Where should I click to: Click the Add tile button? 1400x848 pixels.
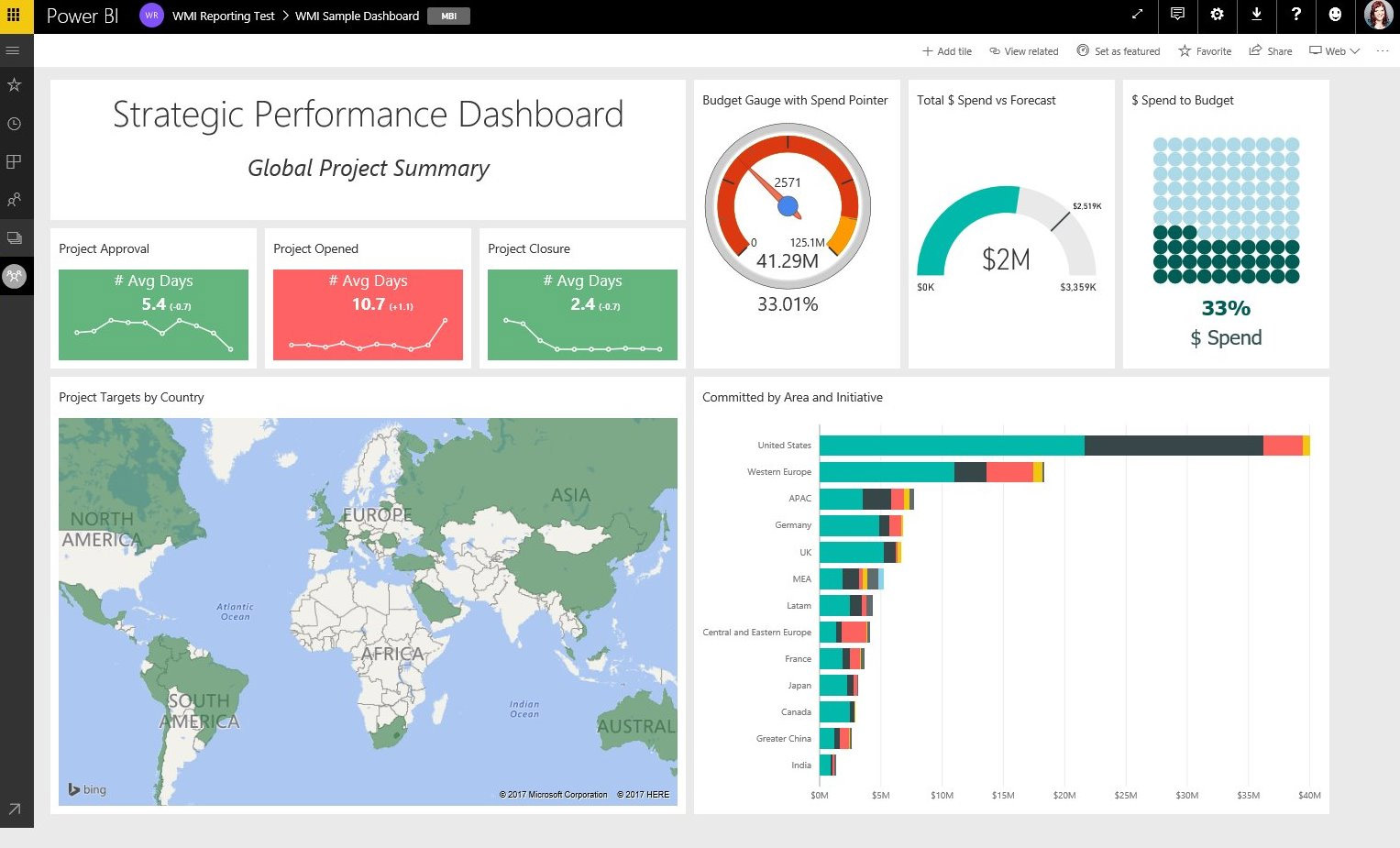(x=946, y=51)
